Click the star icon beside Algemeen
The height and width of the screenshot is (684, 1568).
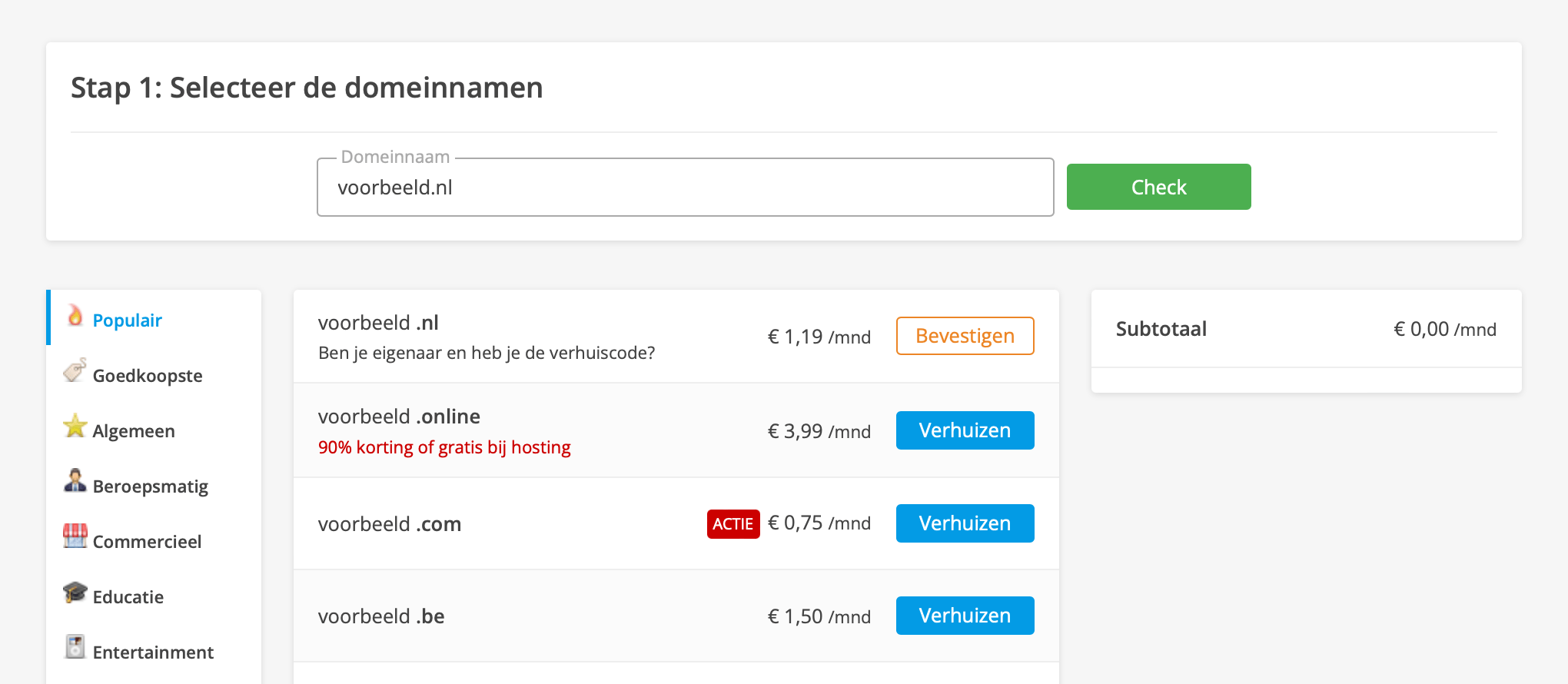coord(75,426)
